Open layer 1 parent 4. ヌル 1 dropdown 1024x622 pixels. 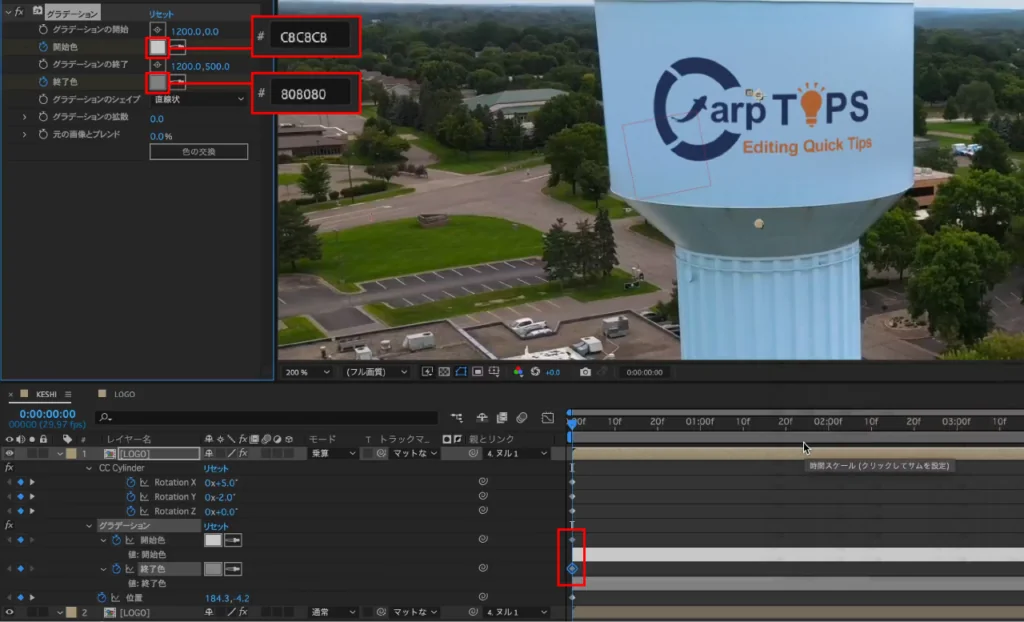pos(516,453)
